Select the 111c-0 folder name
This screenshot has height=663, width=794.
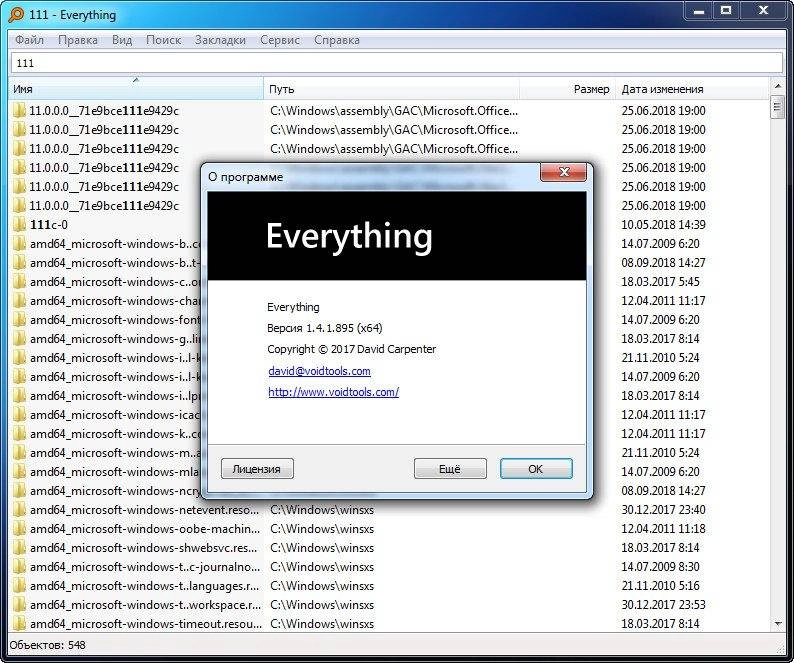(x=49, y=225)
